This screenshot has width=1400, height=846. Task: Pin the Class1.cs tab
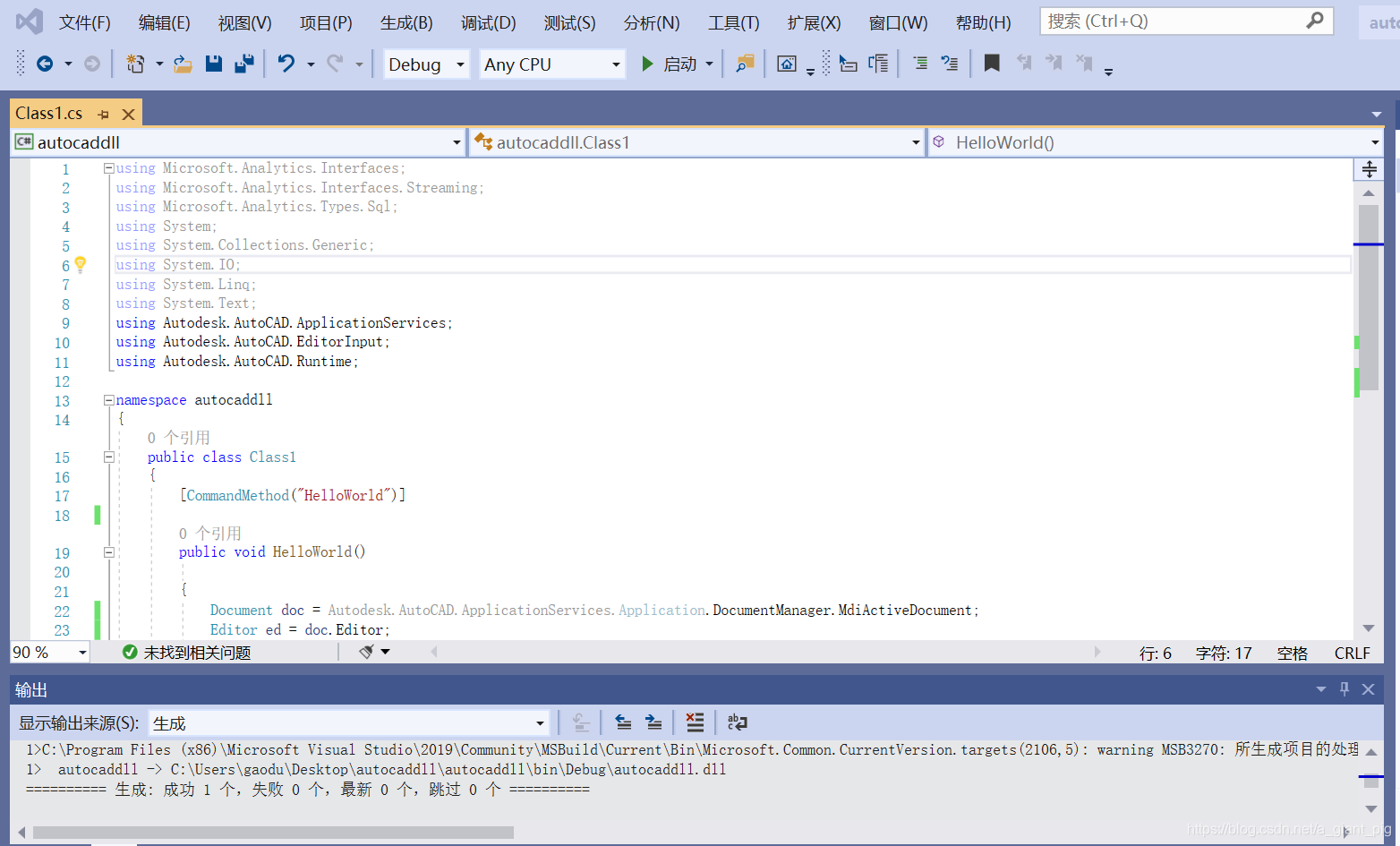[104, 115]
